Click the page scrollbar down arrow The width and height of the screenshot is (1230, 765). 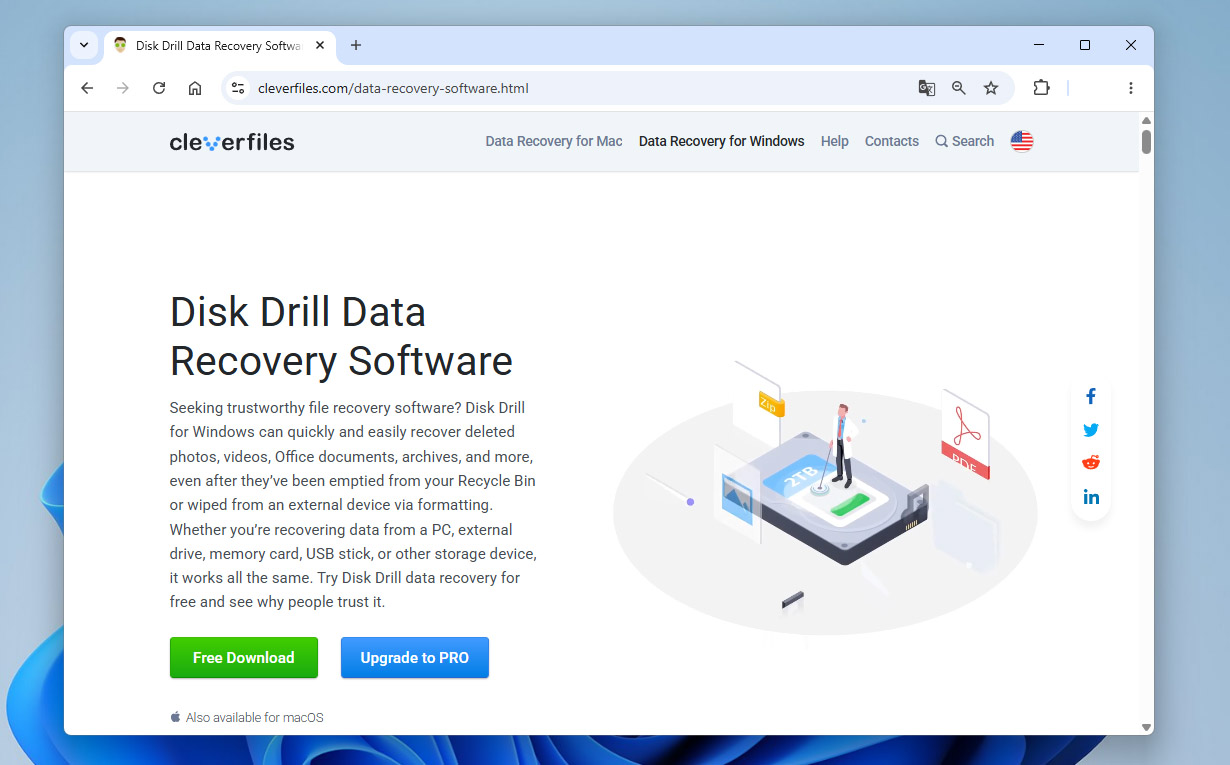[1146, 727]
